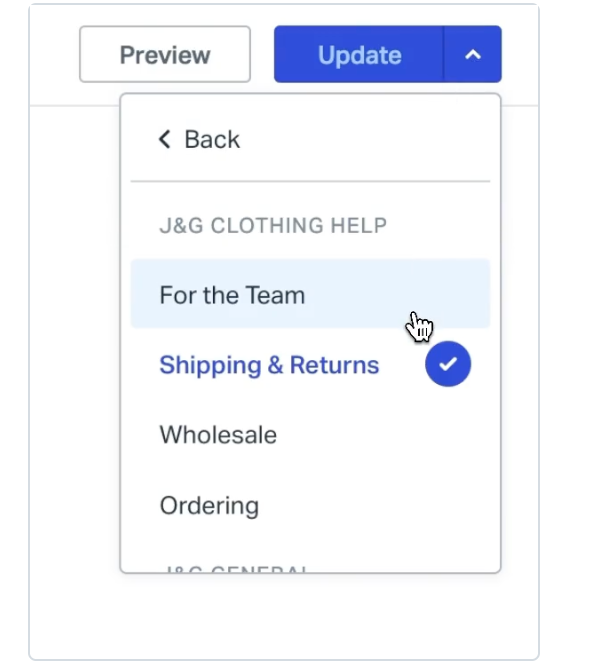Click the blue checkmark next to Shipping & Returns

pos(448,364)
